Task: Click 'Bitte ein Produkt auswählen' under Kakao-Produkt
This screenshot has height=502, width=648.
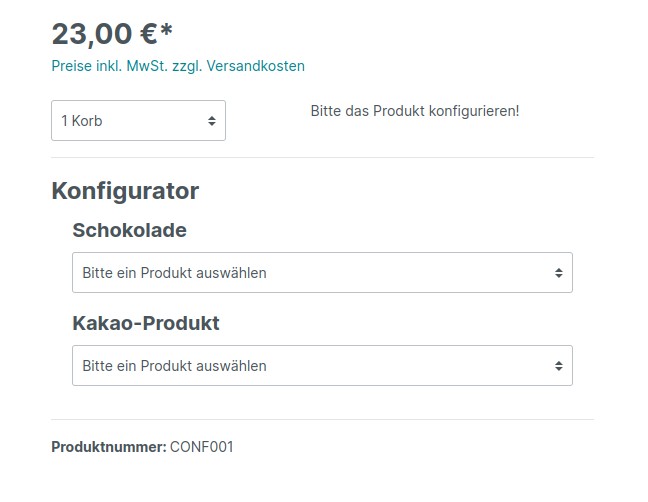Action: click(174, 366)
